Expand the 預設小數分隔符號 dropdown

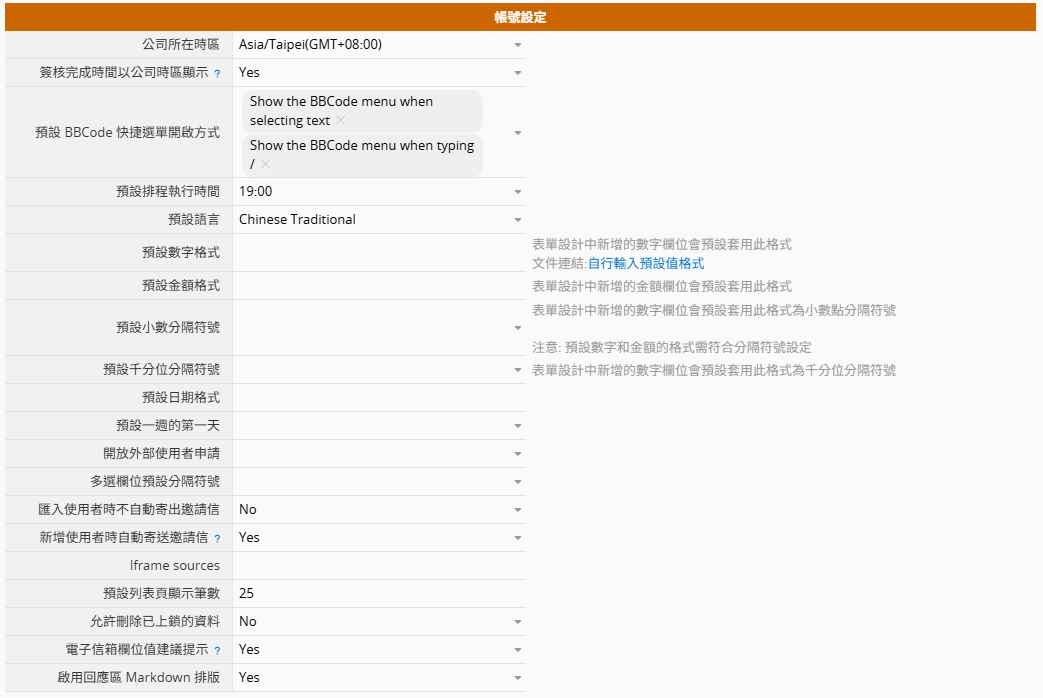[378, 328]
